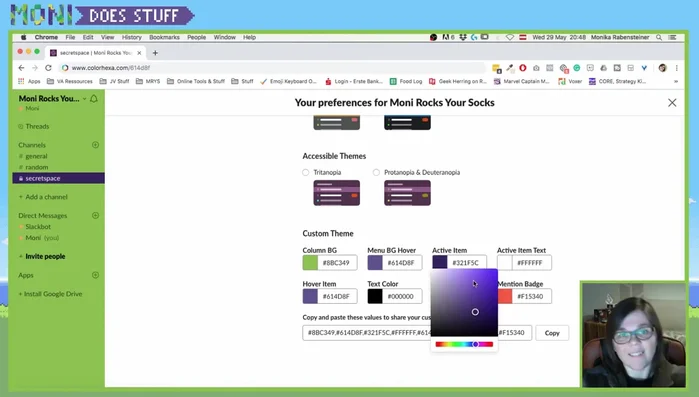Viewport: 699px width, 397px height.
Task: Open the Help menu
Action: [249, 37]
